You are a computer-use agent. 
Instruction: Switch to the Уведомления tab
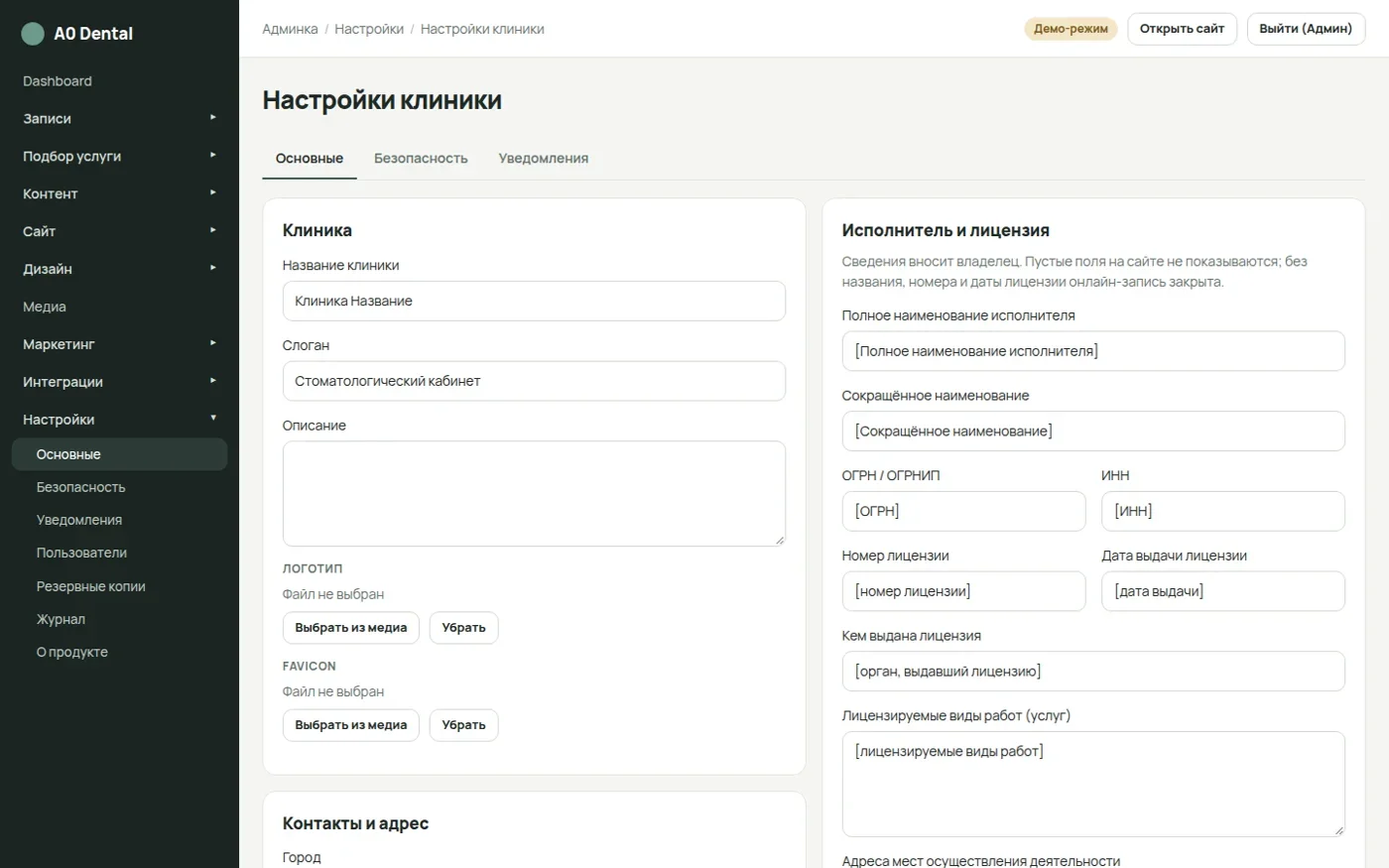[544, 159]
